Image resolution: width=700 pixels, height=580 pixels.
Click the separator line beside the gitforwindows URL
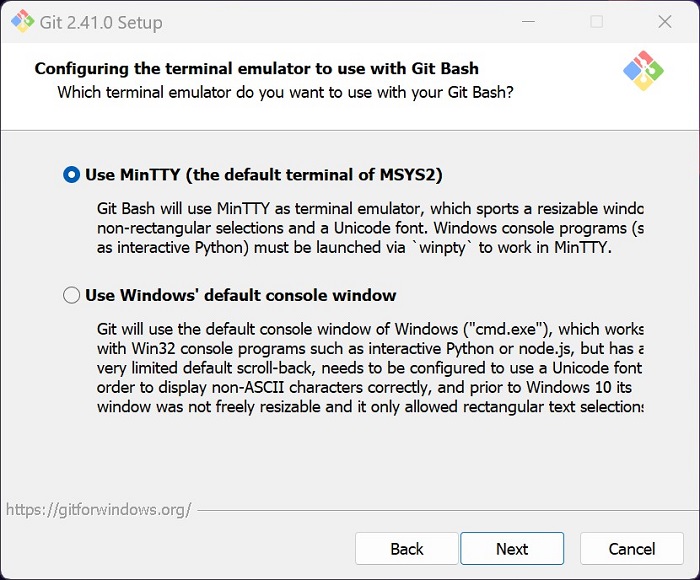click(x=448, y=510)
